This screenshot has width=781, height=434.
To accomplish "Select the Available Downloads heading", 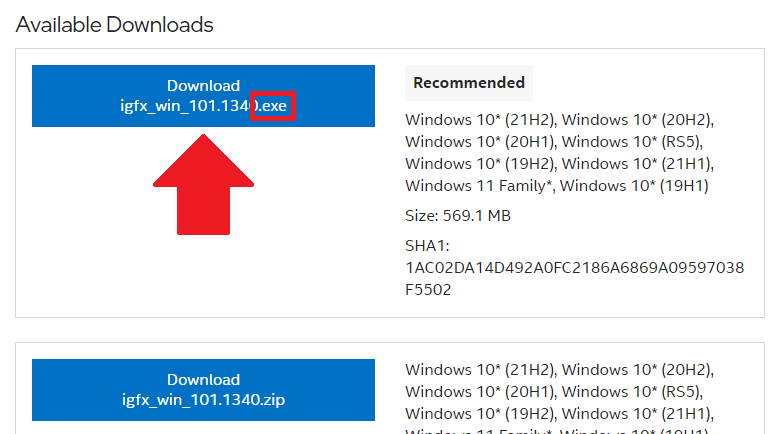I will (115, 24).
